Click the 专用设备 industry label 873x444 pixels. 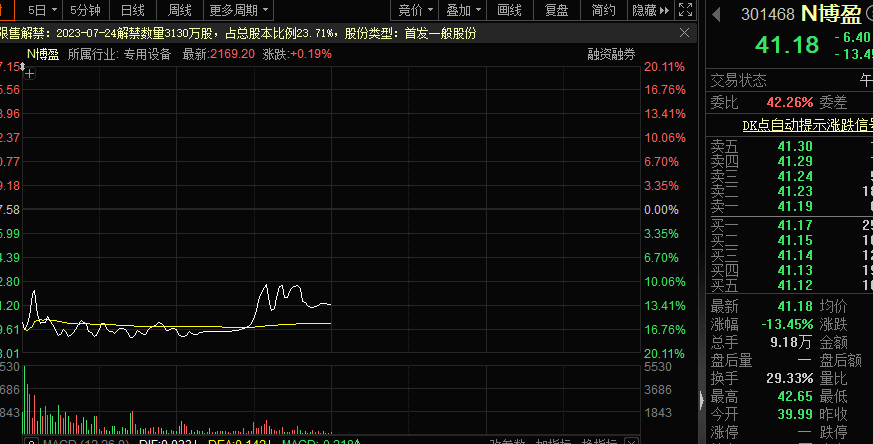pos(147,54)
